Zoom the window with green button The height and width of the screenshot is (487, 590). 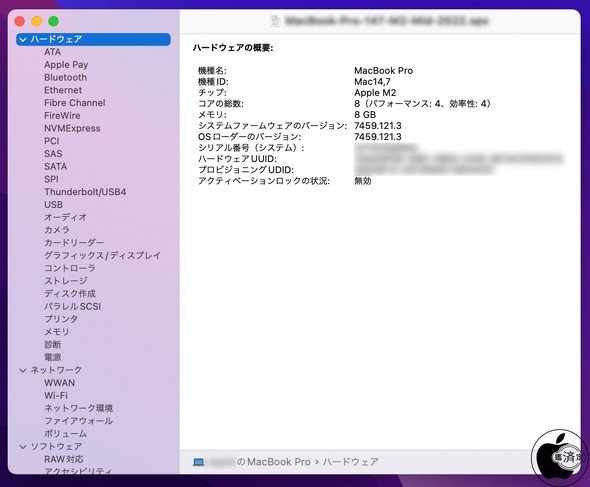click(x=53, y=21)
